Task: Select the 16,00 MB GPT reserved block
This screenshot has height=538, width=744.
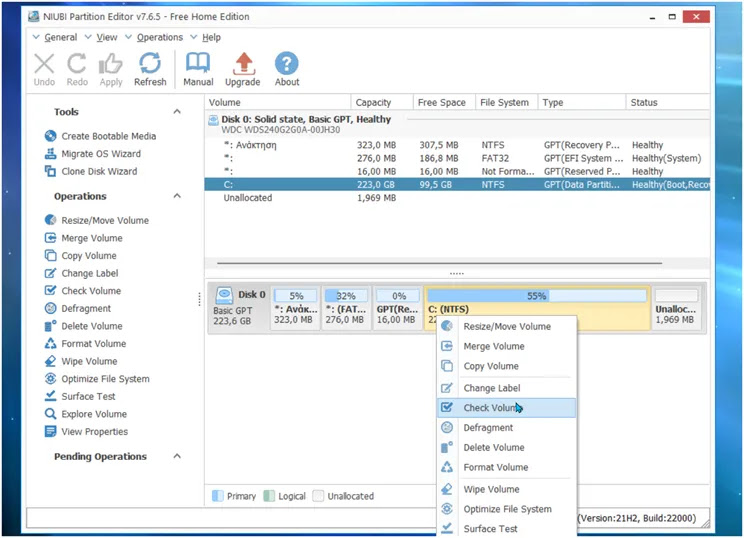Action: 398,306
